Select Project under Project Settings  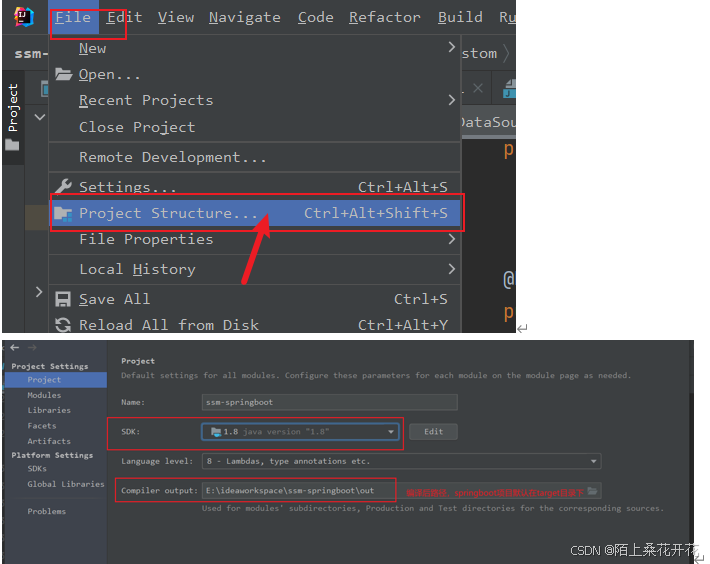pyautogui.click(x=56, y=380)
